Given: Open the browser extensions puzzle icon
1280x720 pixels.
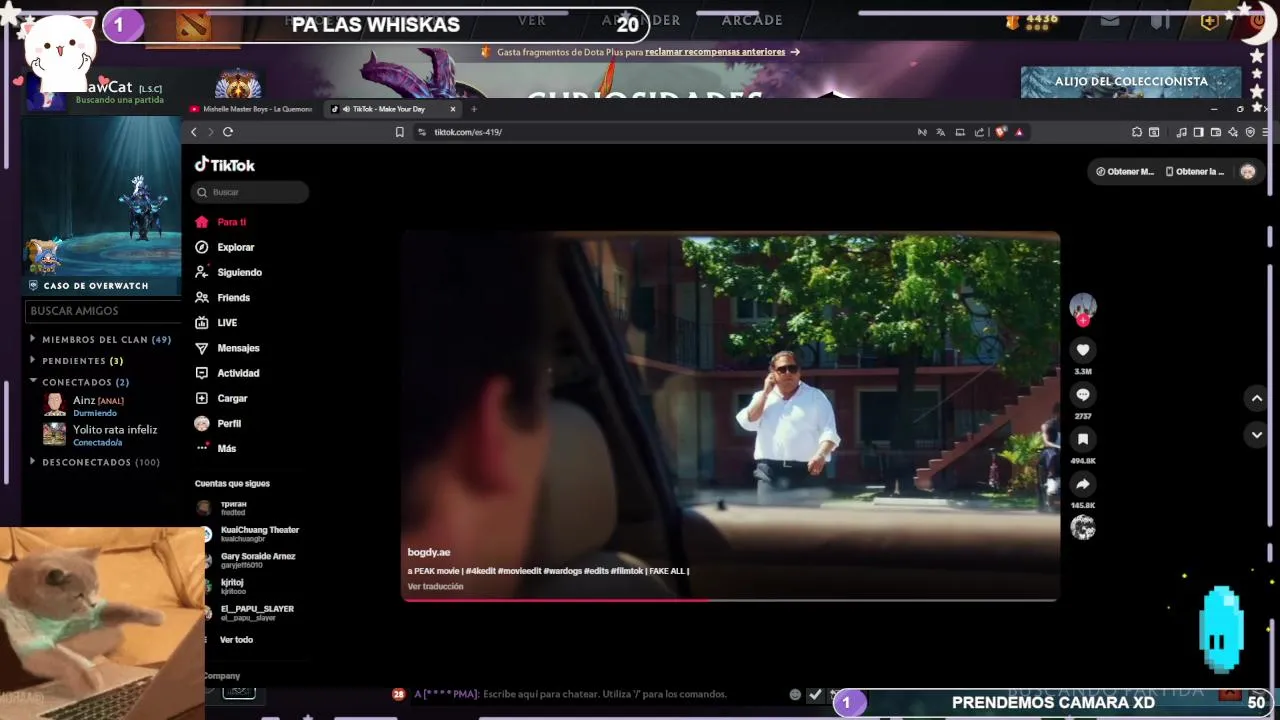Looking at the screenshot, I should click(1137, 132).
